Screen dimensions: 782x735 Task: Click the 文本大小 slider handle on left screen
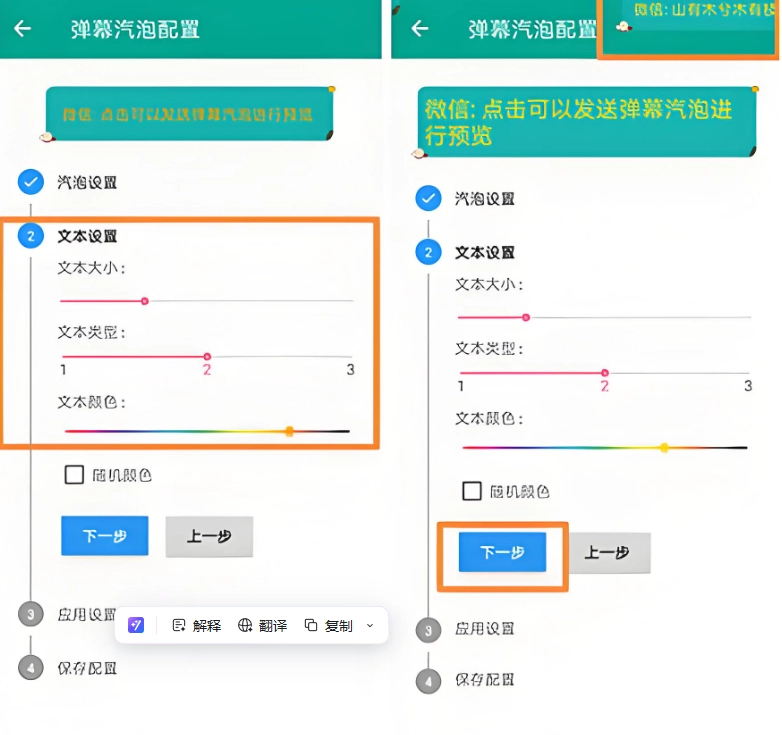pos(145,300)
